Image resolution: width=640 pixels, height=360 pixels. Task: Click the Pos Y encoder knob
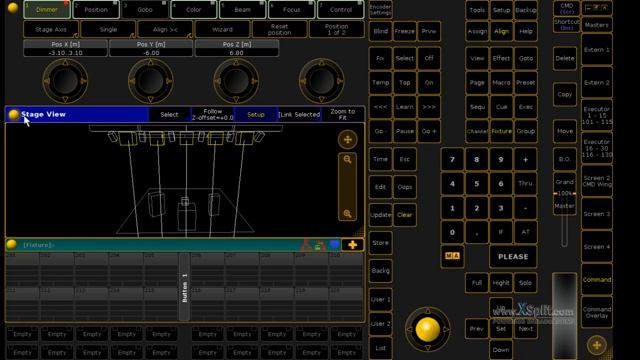coord(151,81)
